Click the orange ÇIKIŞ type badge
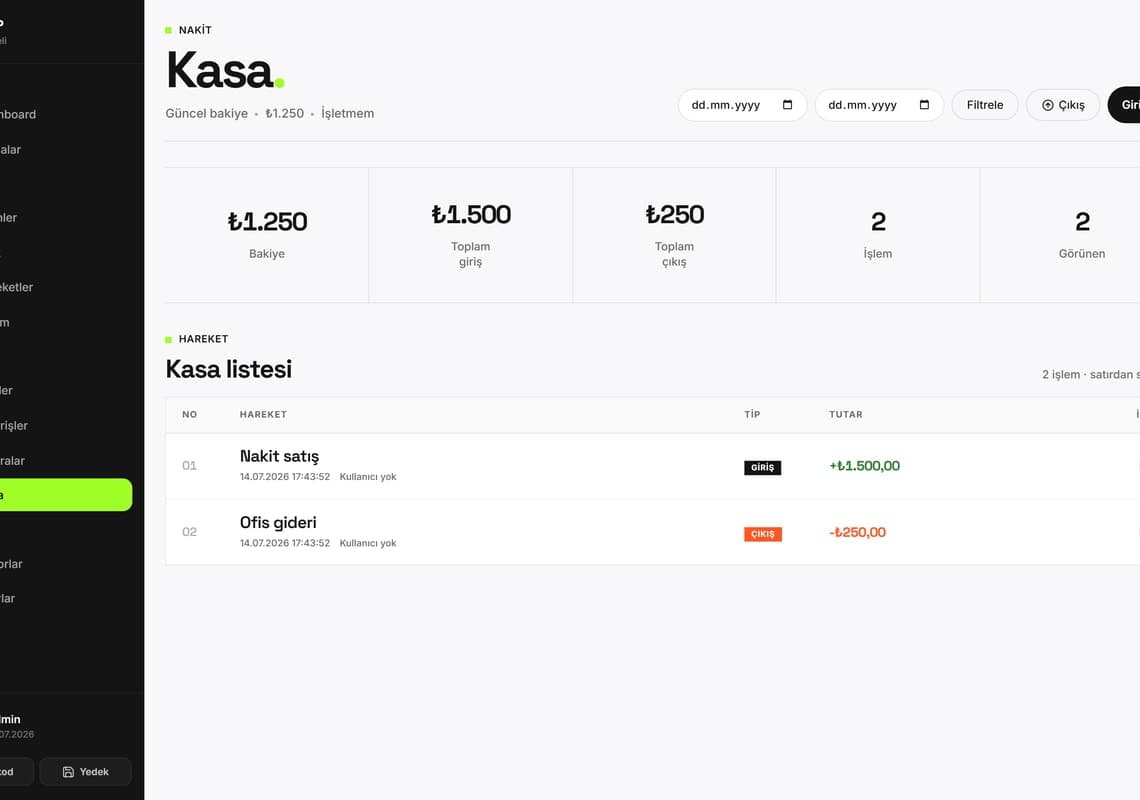Image resolution: width=1140 pixels, height=800 pixels. click(763, 534)
